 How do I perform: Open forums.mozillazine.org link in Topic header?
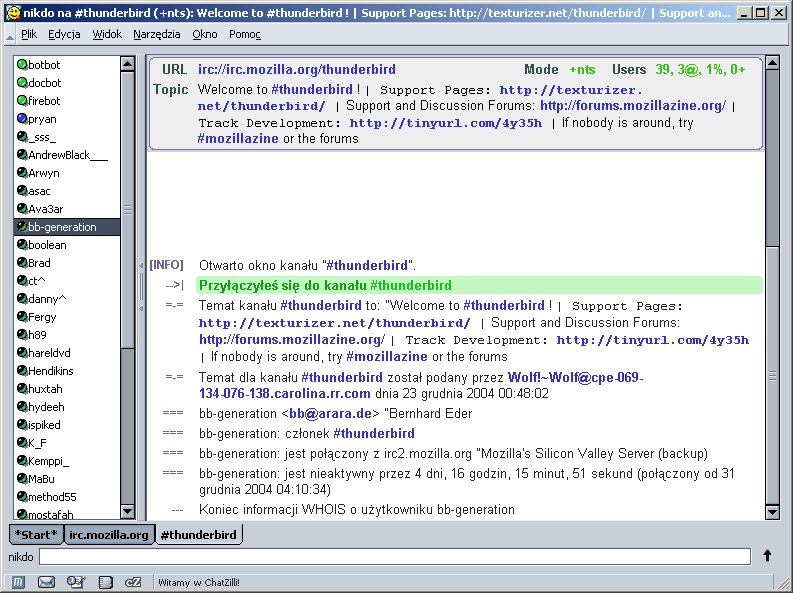point(633,106)
